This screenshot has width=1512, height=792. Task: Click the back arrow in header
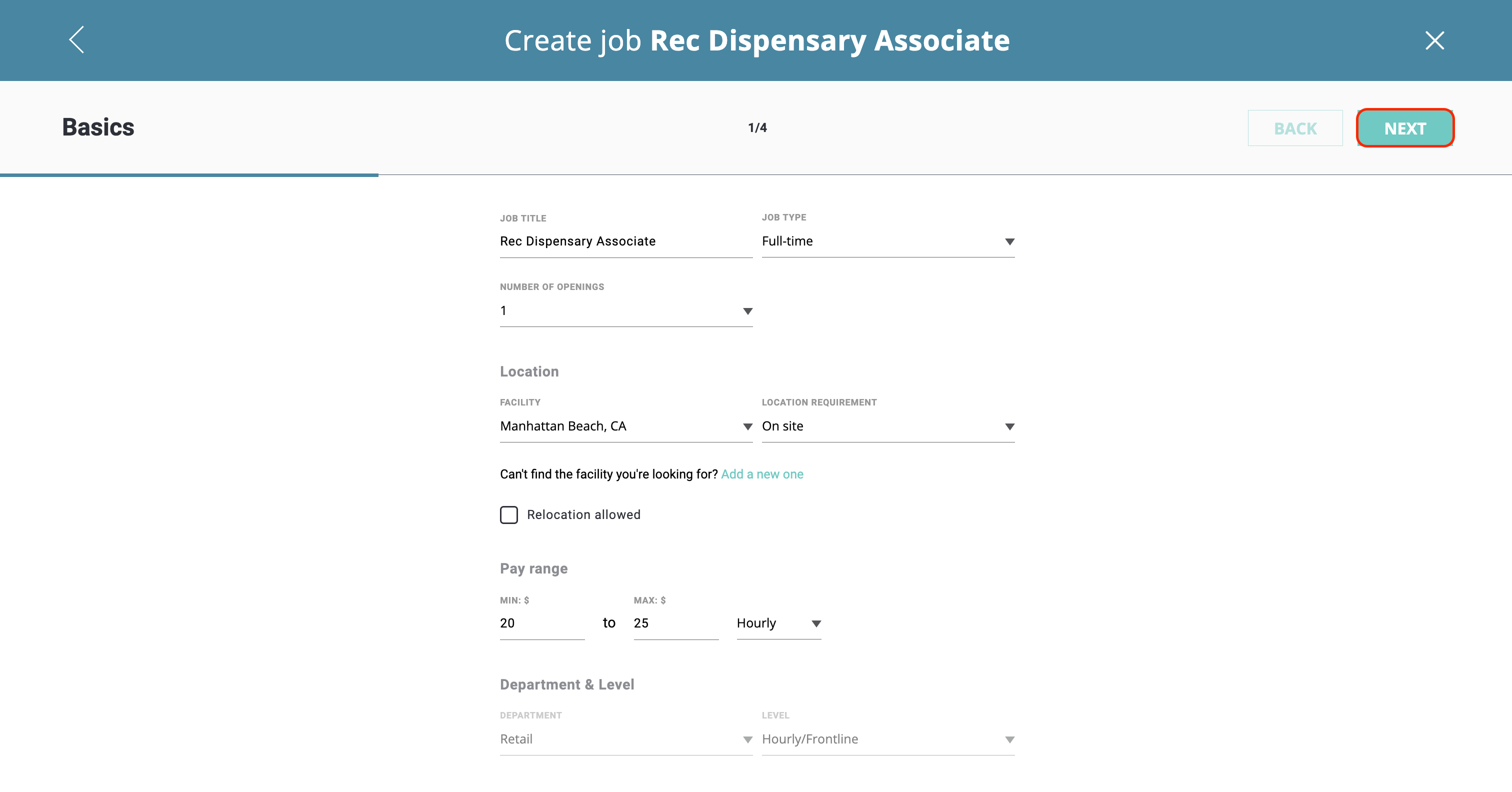pyautogui.click(x=77, y=40)
